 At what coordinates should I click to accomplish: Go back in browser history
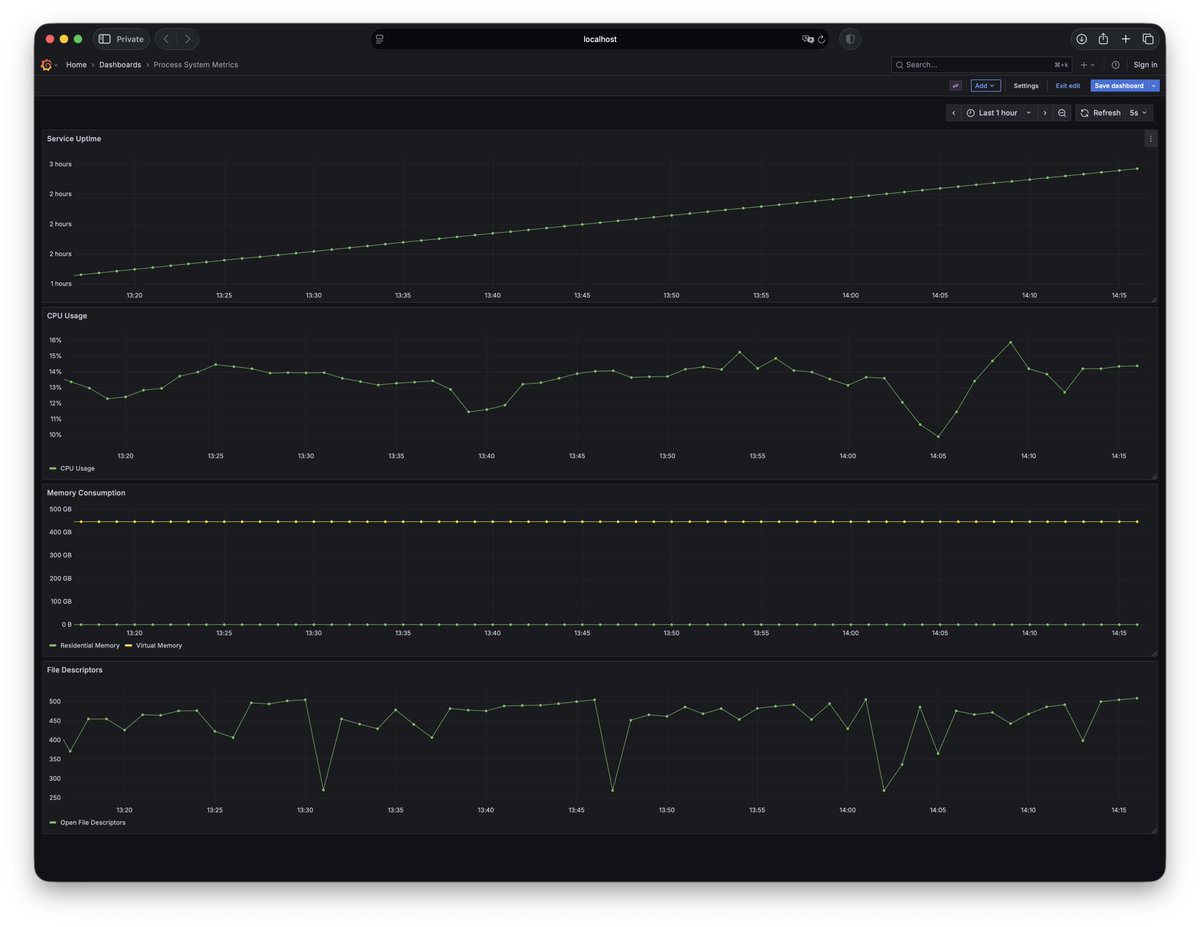166,39
